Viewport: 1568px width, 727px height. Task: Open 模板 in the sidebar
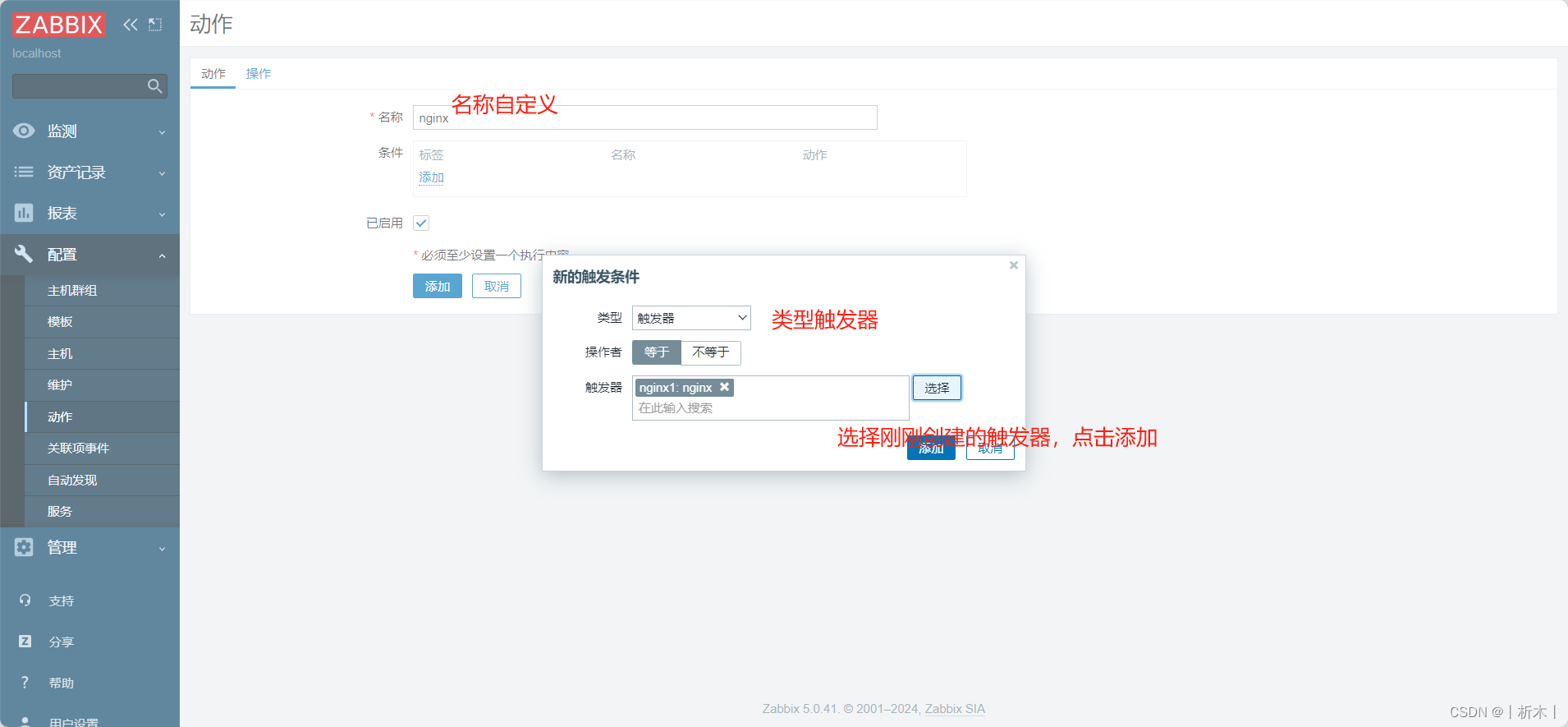click(x=102, y=322)
